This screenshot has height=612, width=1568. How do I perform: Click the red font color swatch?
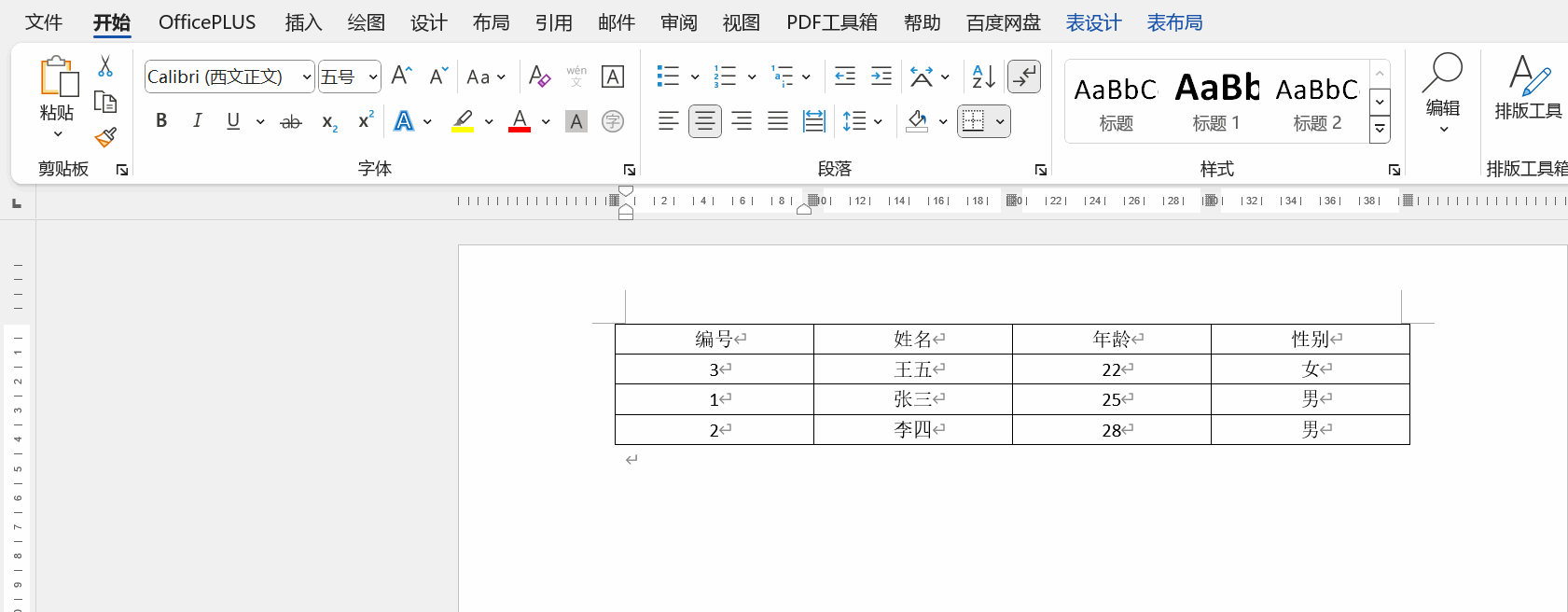click(520, 121)
